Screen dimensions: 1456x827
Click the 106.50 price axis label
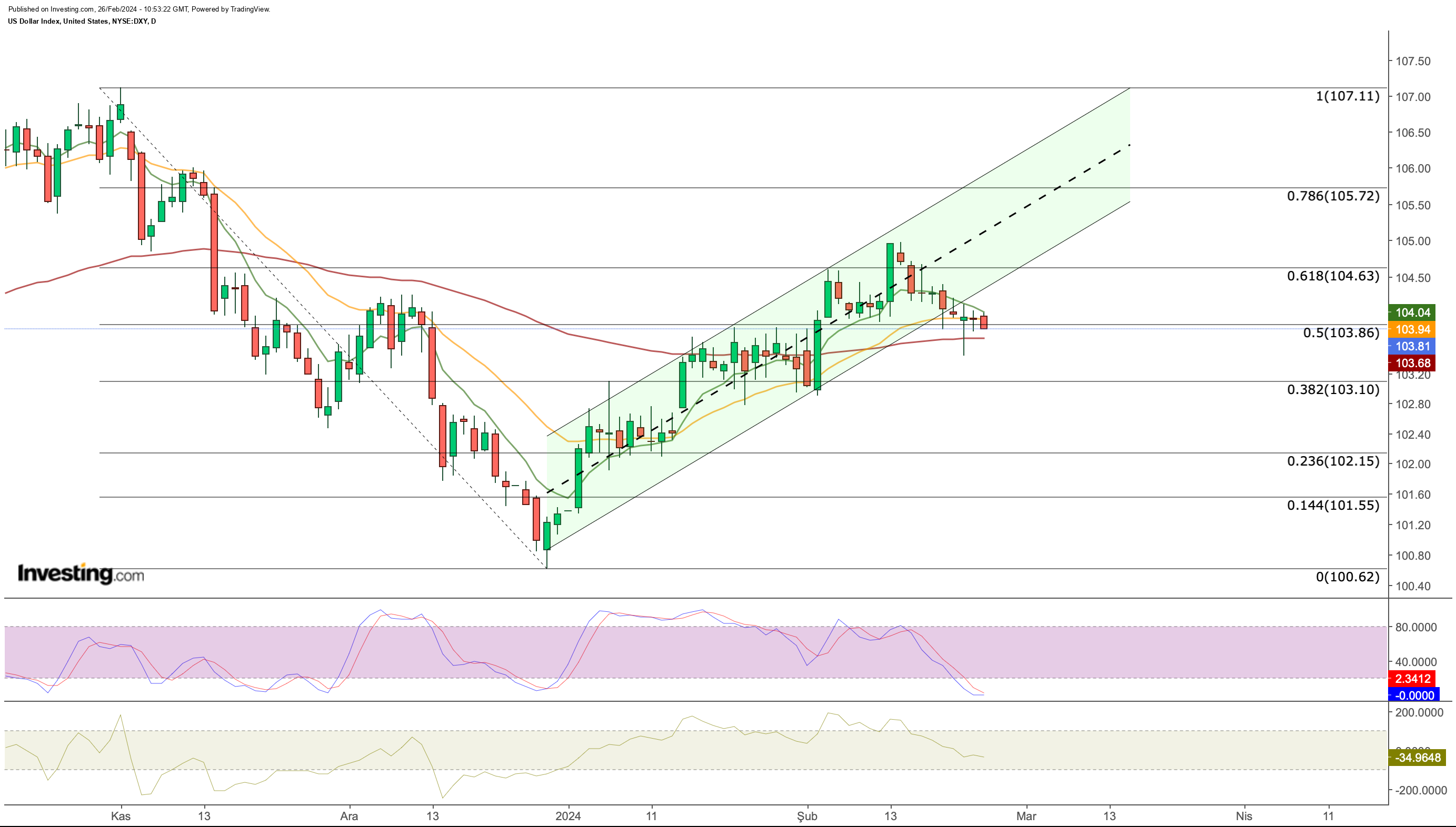tap(1413, 133)
